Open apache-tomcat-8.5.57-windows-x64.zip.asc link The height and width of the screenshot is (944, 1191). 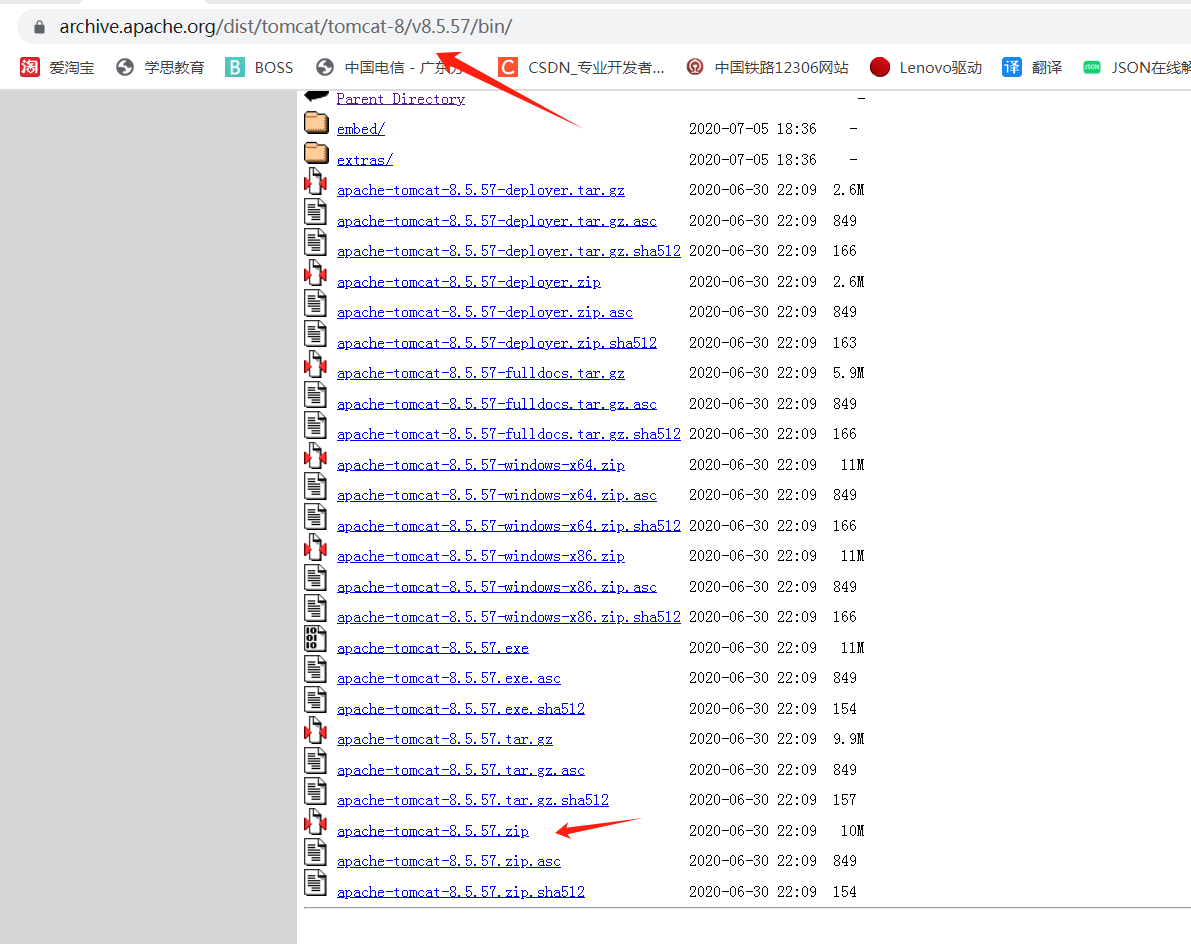click(497, 495)
